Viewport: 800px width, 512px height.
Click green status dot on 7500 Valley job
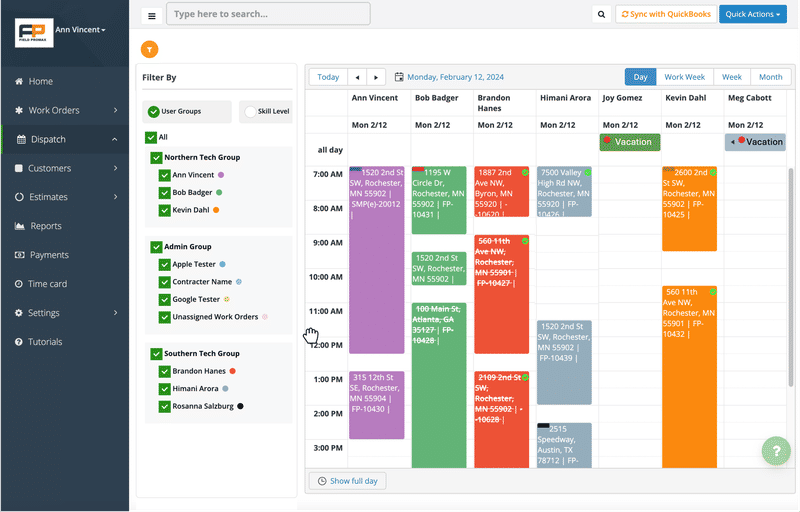(x=588, y=173)
